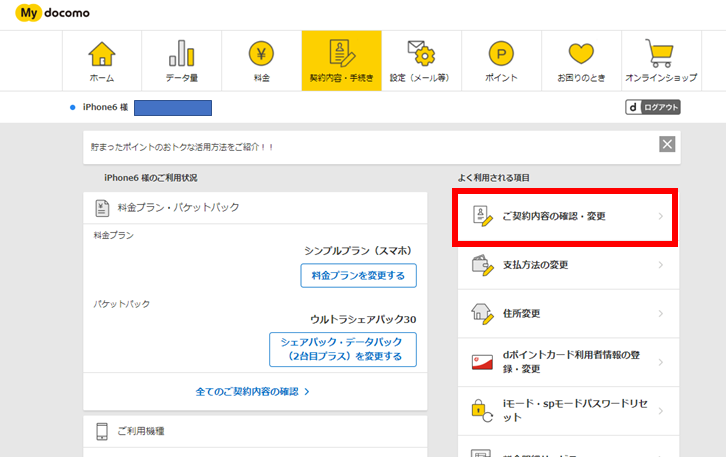Open the ホーム home tab
This screenshot has height=457, width=726.
[x=102, y=61]
